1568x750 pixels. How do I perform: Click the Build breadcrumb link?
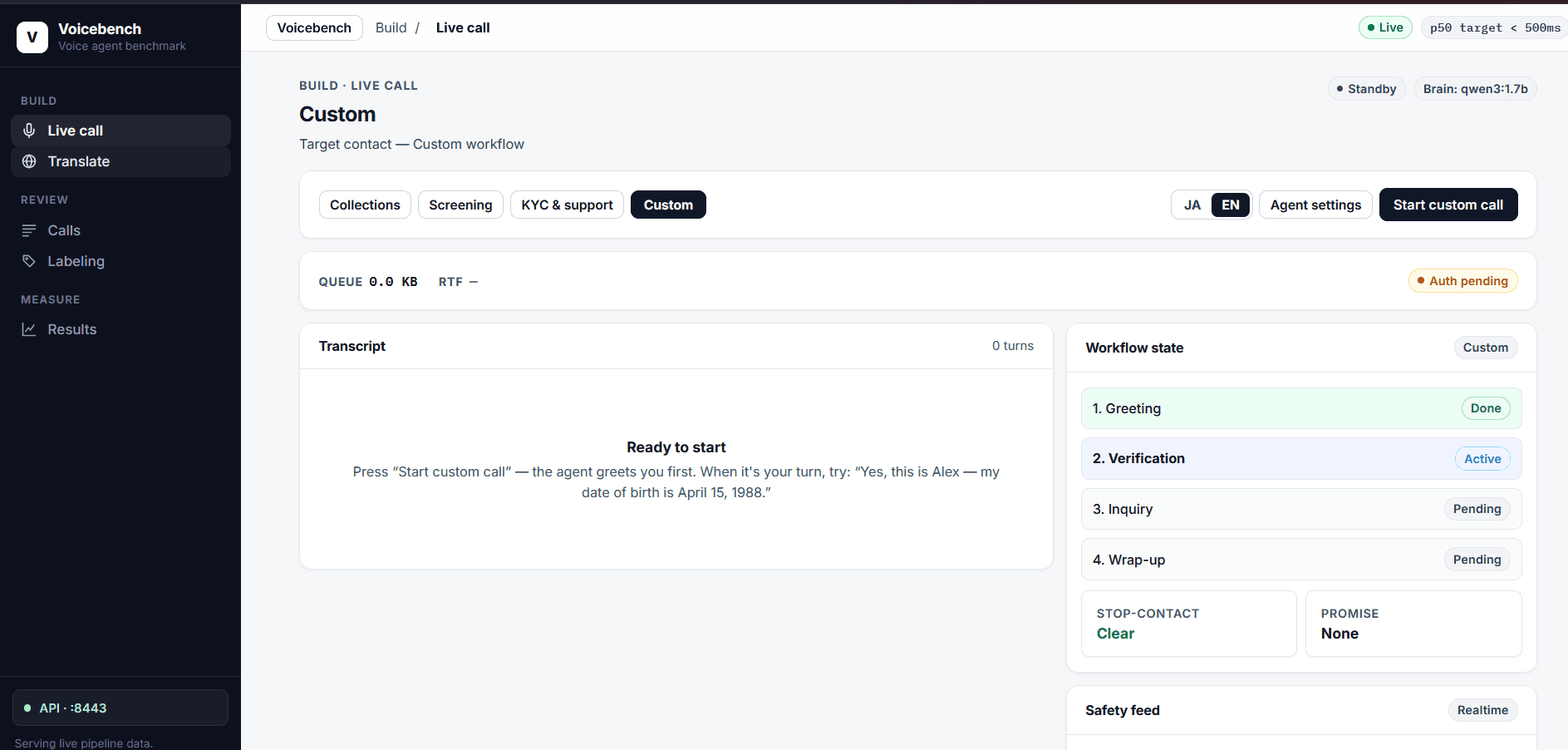pos(391,27)
